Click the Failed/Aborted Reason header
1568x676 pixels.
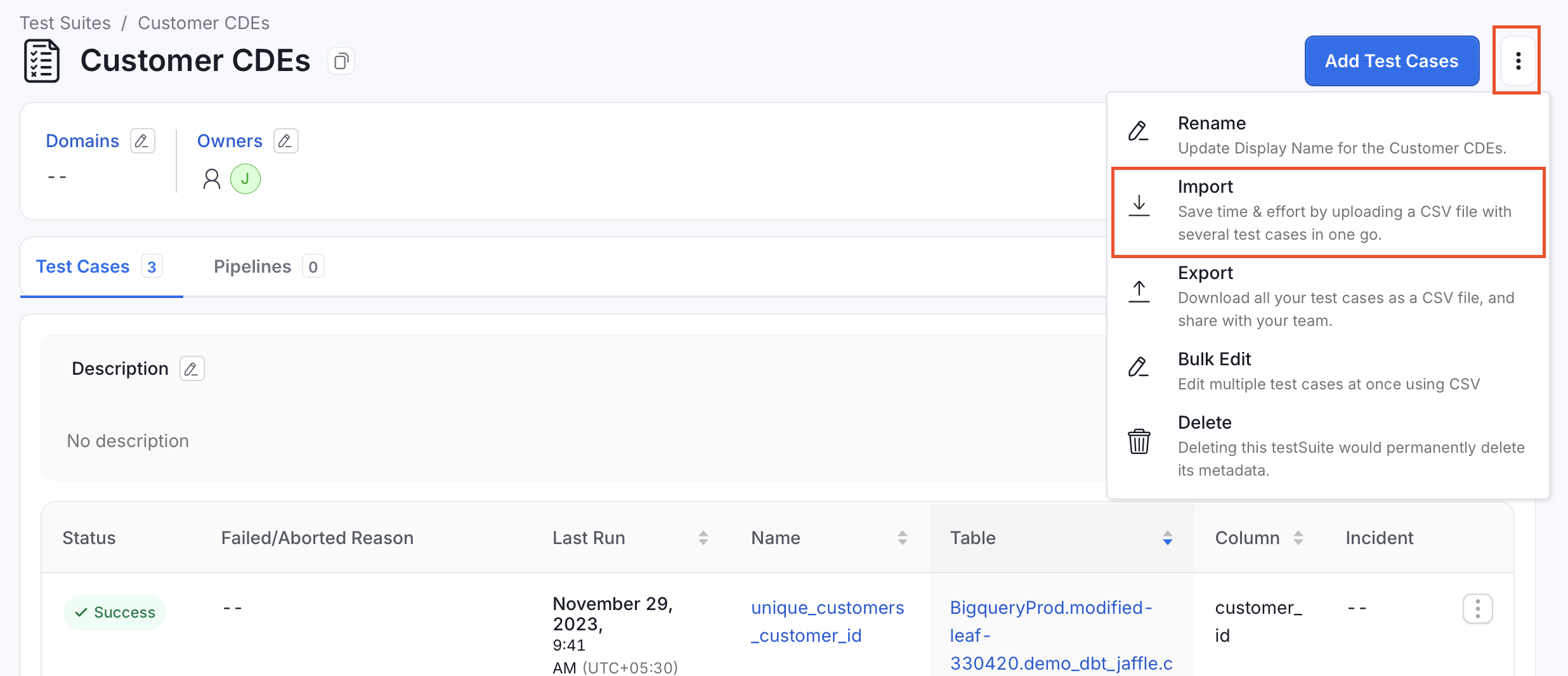coord(317,538)
